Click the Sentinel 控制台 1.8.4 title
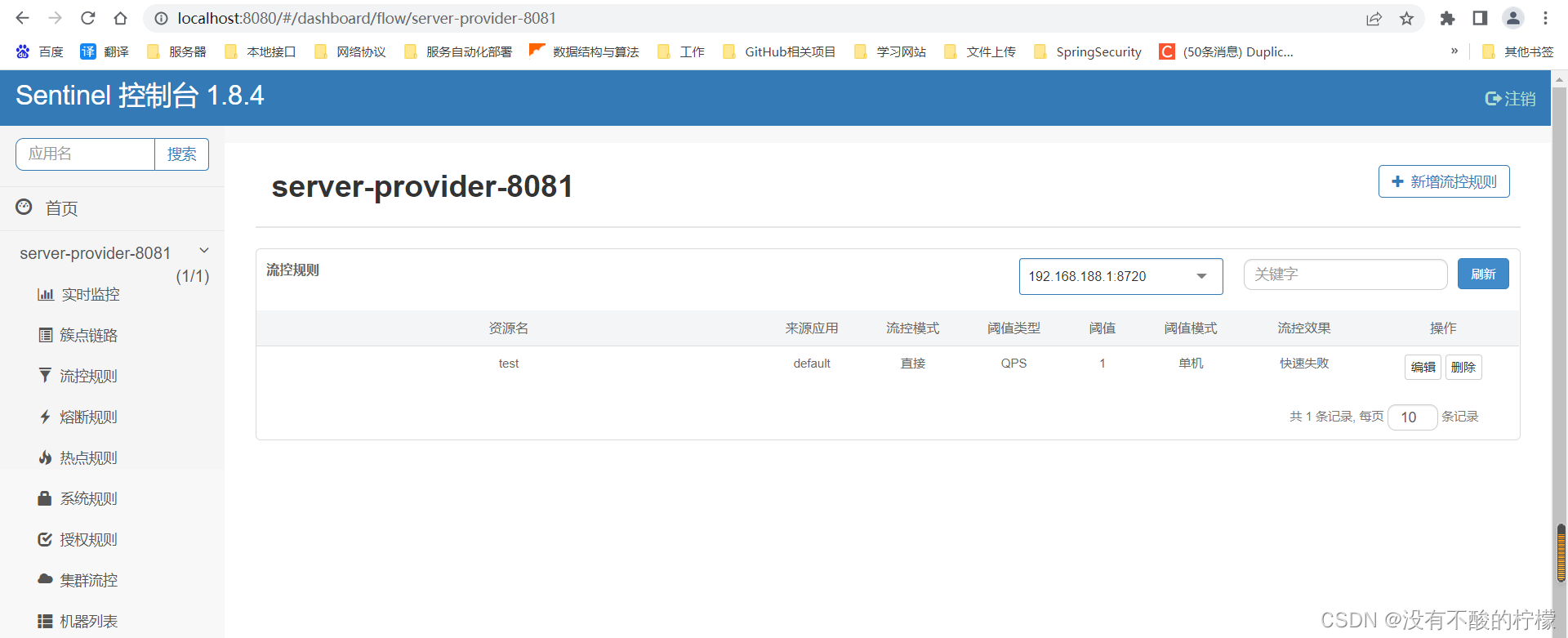The image size is (1568, 638). click(x=140, y=96)
